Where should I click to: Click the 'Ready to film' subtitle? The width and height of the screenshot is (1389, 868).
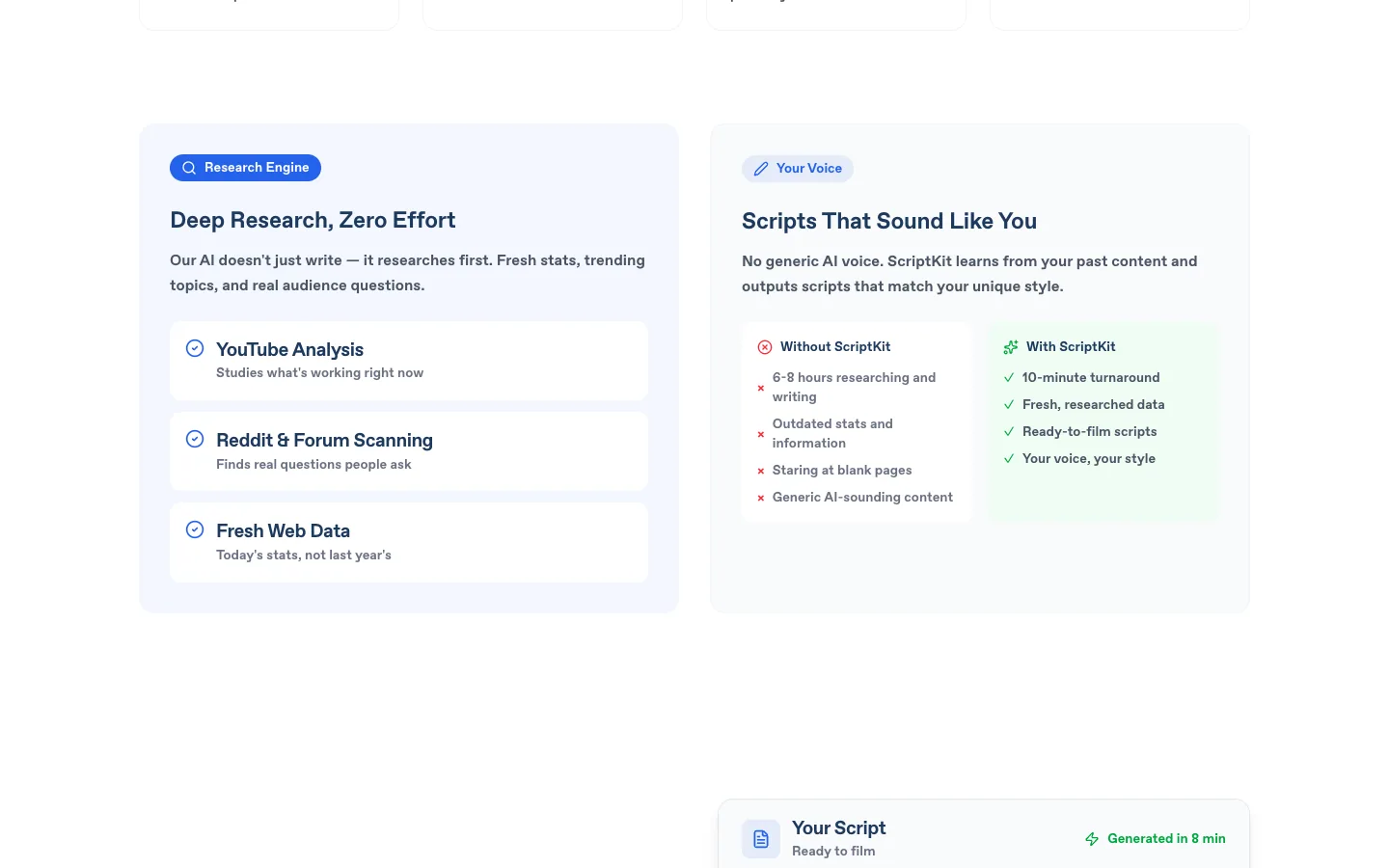(x=833, y=851)
